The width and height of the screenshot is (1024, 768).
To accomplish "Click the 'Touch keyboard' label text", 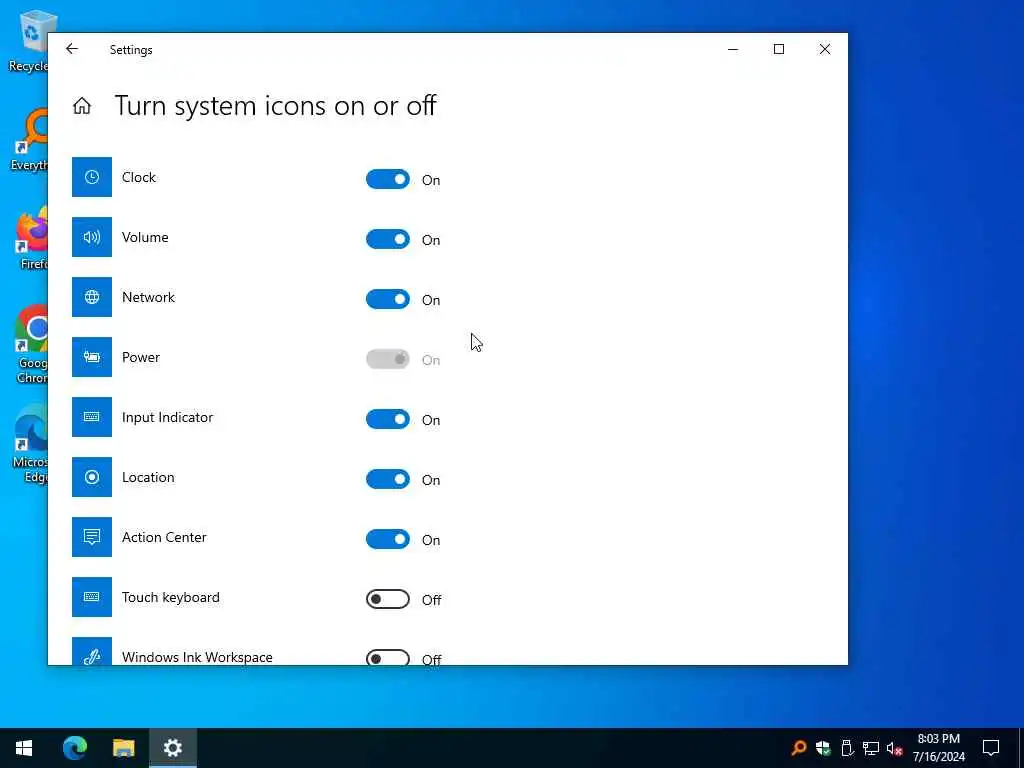I will click(170, 598).
